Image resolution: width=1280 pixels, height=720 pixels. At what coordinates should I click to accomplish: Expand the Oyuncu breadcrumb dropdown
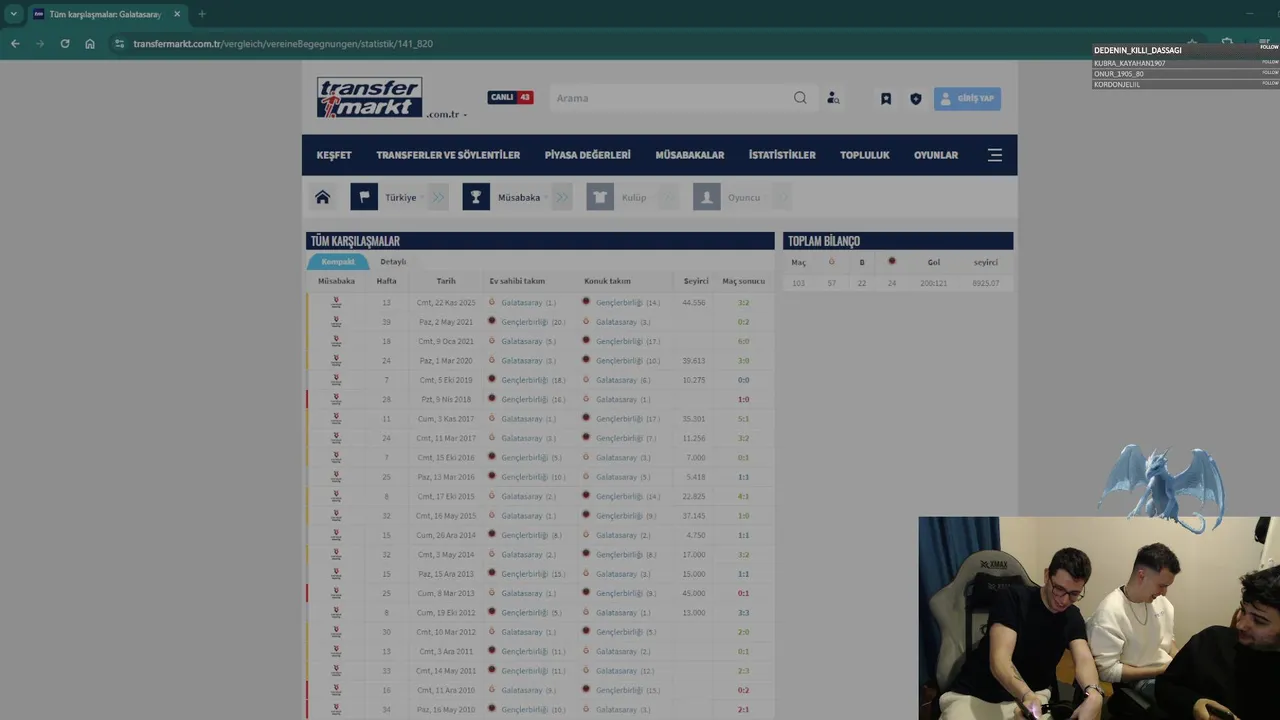tap(765, 198)
